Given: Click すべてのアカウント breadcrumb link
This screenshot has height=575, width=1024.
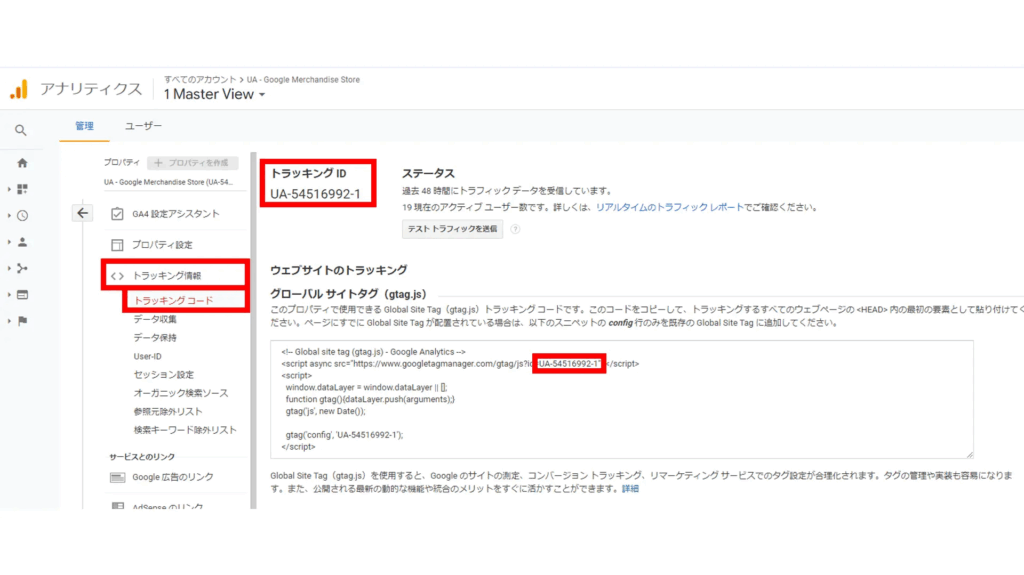Looking at the screenshot, I should pyautogui.click(x=200, y=80).
